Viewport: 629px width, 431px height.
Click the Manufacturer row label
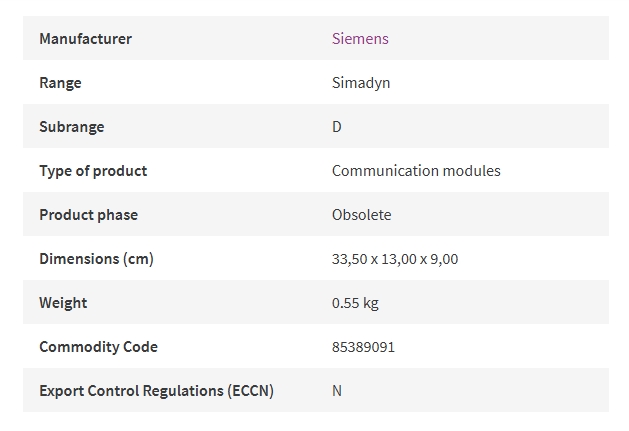[x=85, y=39]
